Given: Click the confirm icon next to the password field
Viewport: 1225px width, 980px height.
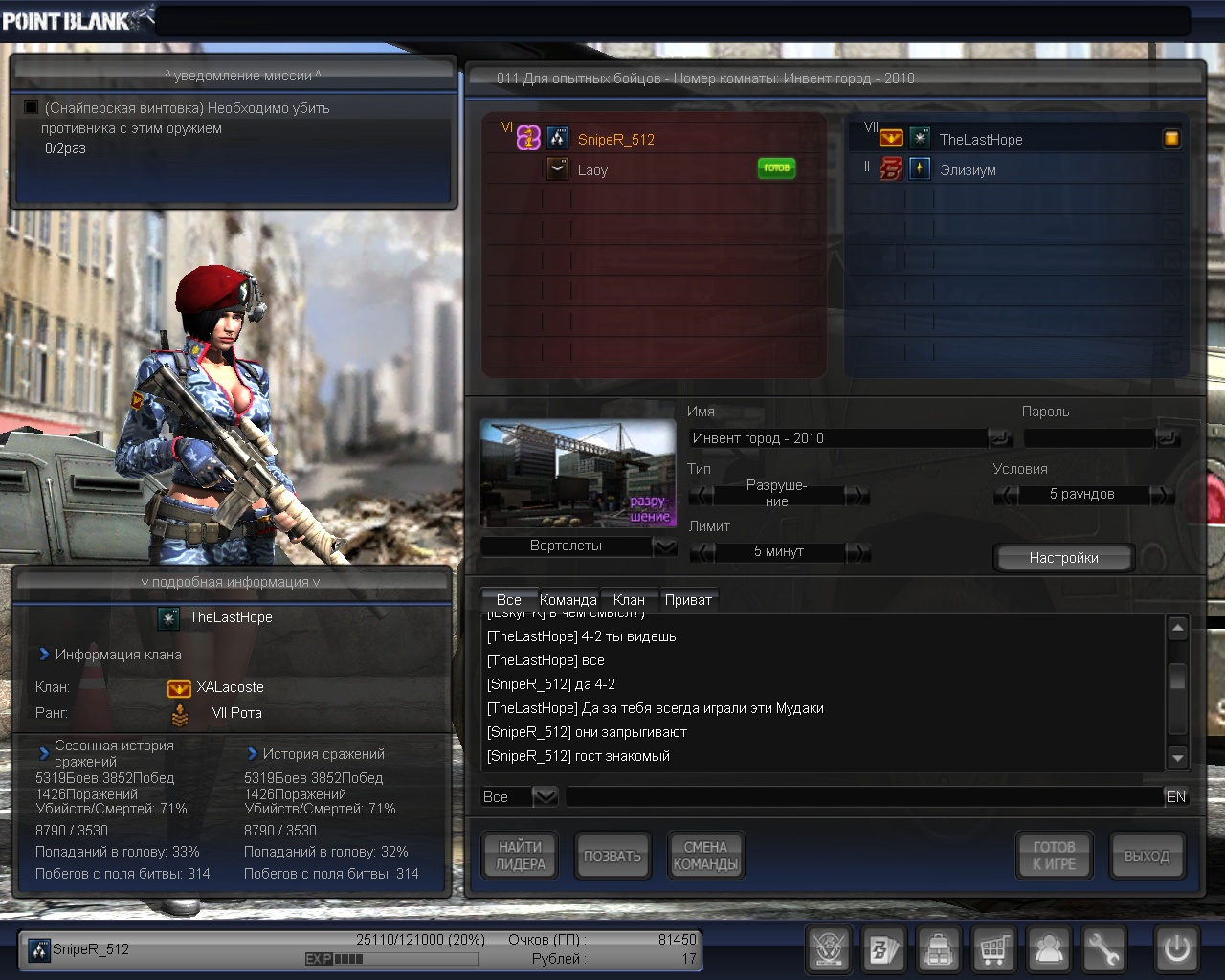Looking at the screenshot, I should (1168, 438).
